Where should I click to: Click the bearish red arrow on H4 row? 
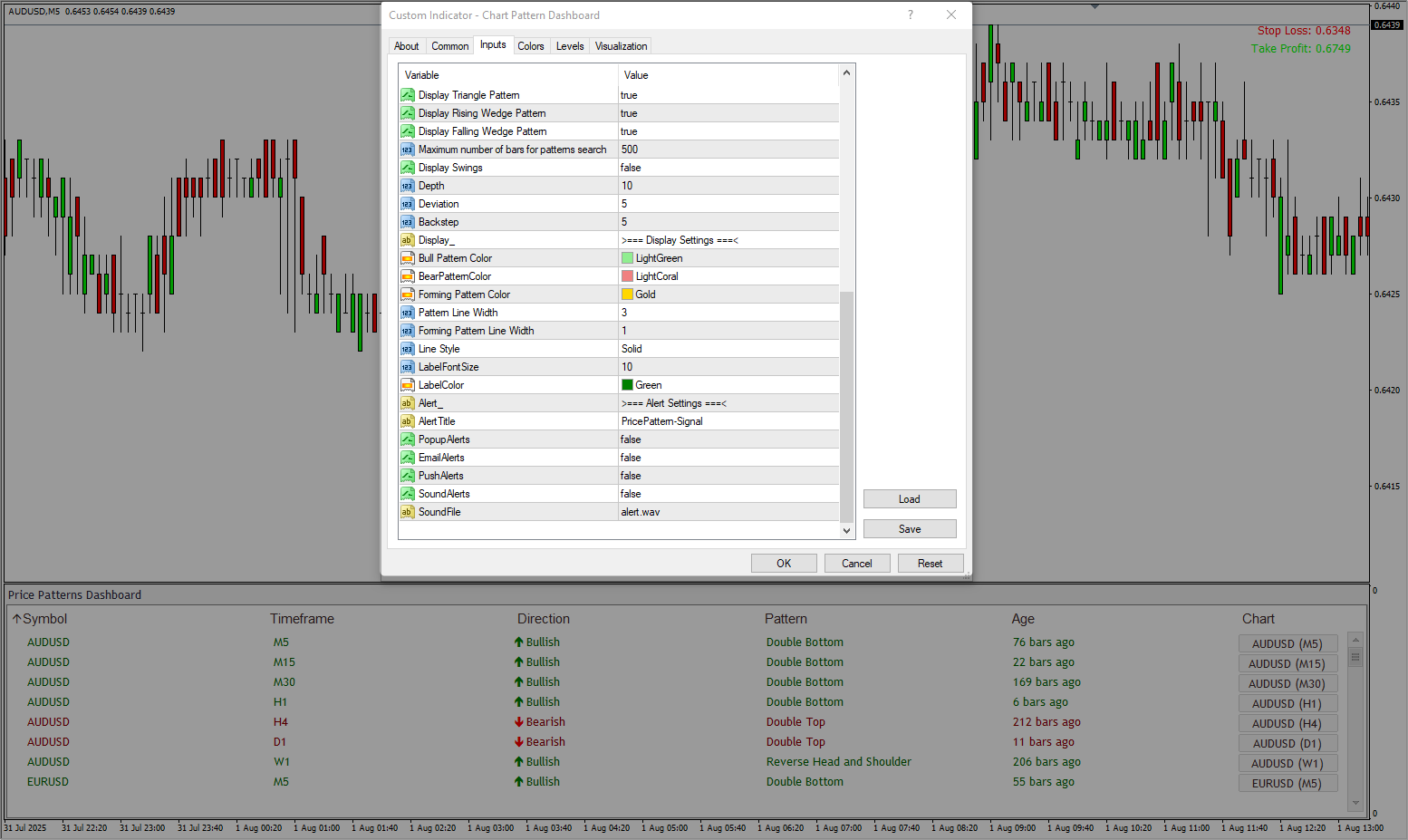tap(519, 722)
